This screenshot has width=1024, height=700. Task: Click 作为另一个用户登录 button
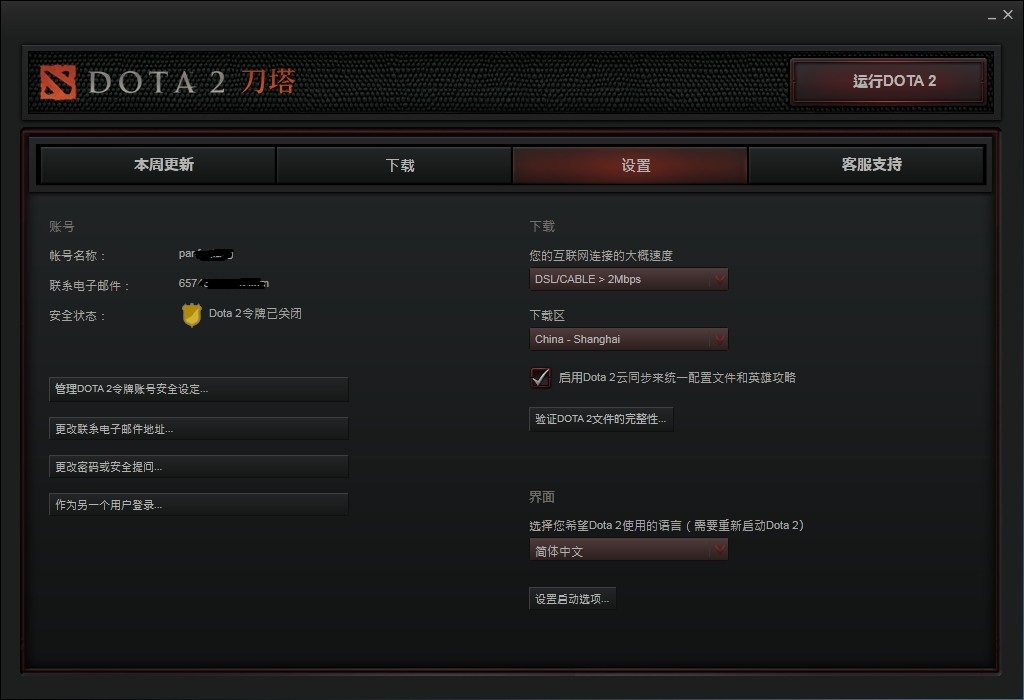click(199, 505)
